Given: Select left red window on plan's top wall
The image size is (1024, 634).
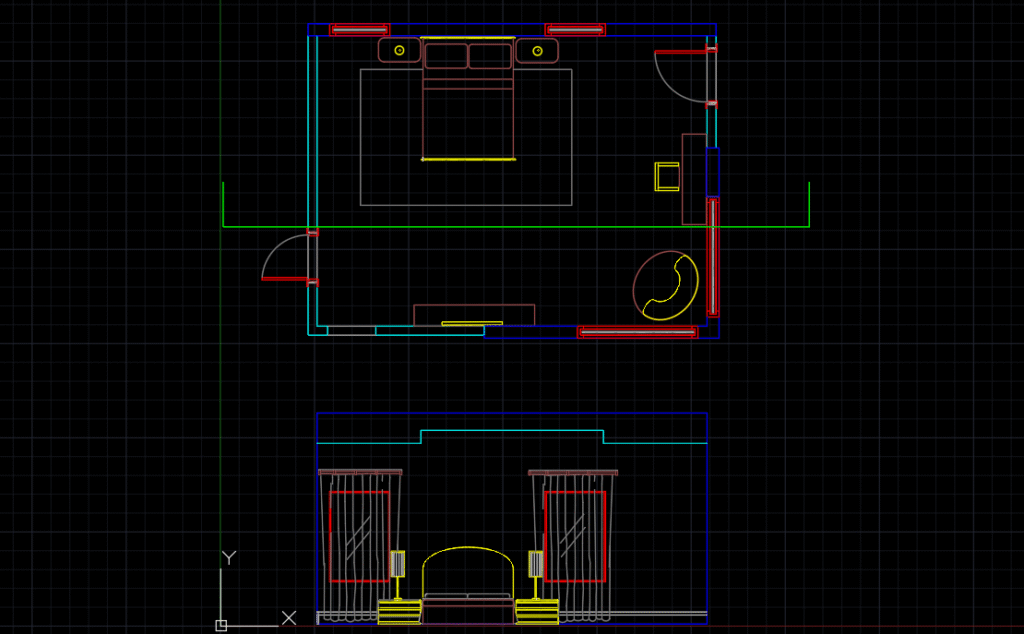Looking at the screenshot, I should [x=359, y=29].
